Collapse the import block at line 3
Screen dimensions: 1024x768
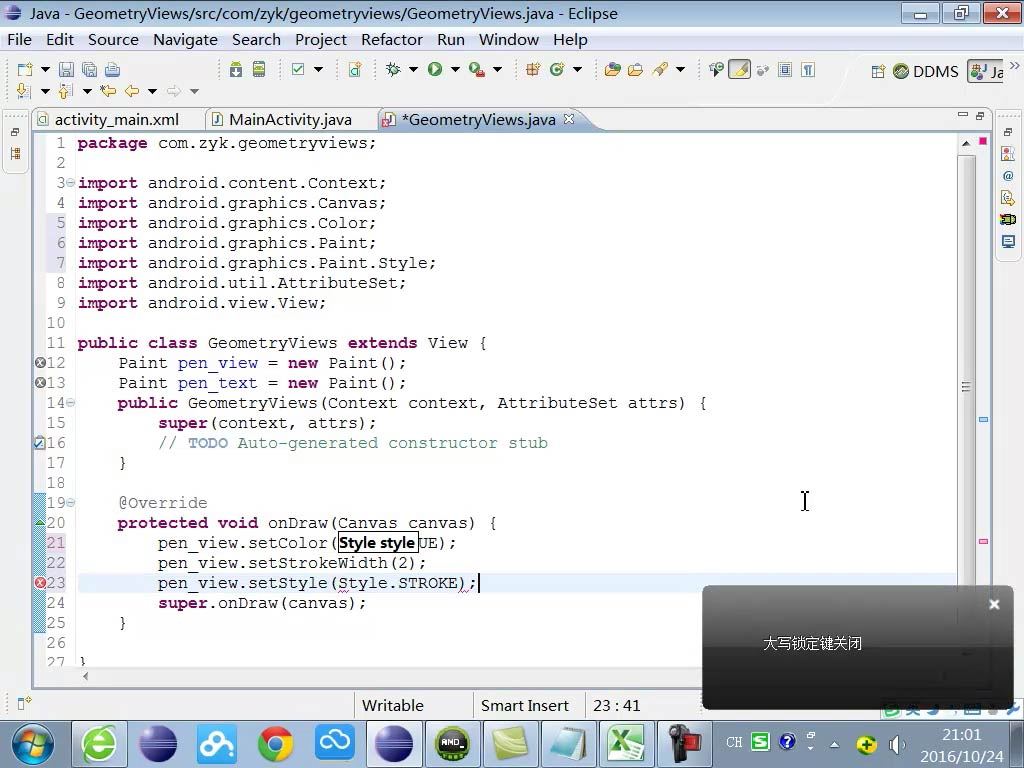(x=71, y=182)
